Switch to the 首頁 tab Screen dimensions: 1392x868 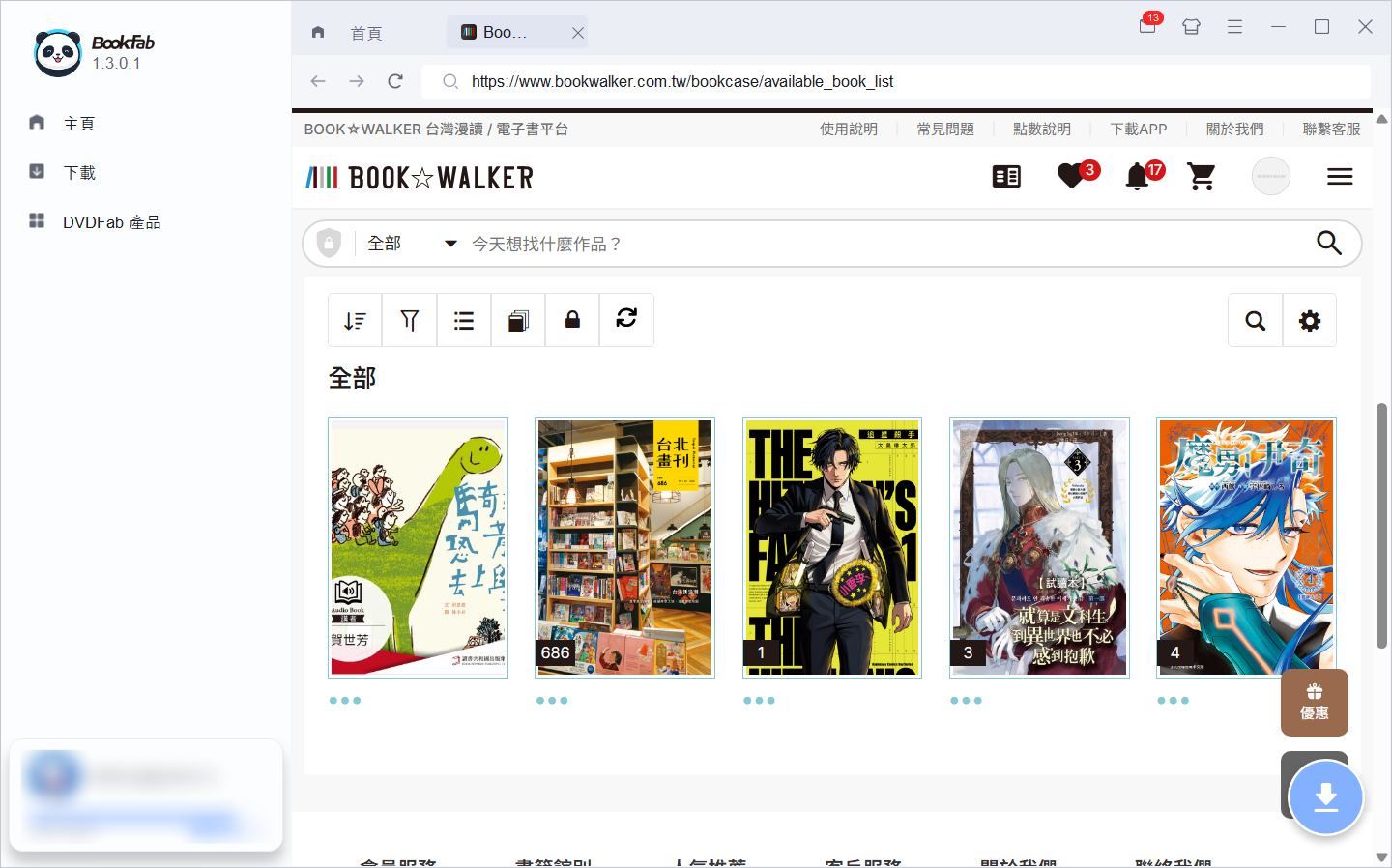coord(366,33)
